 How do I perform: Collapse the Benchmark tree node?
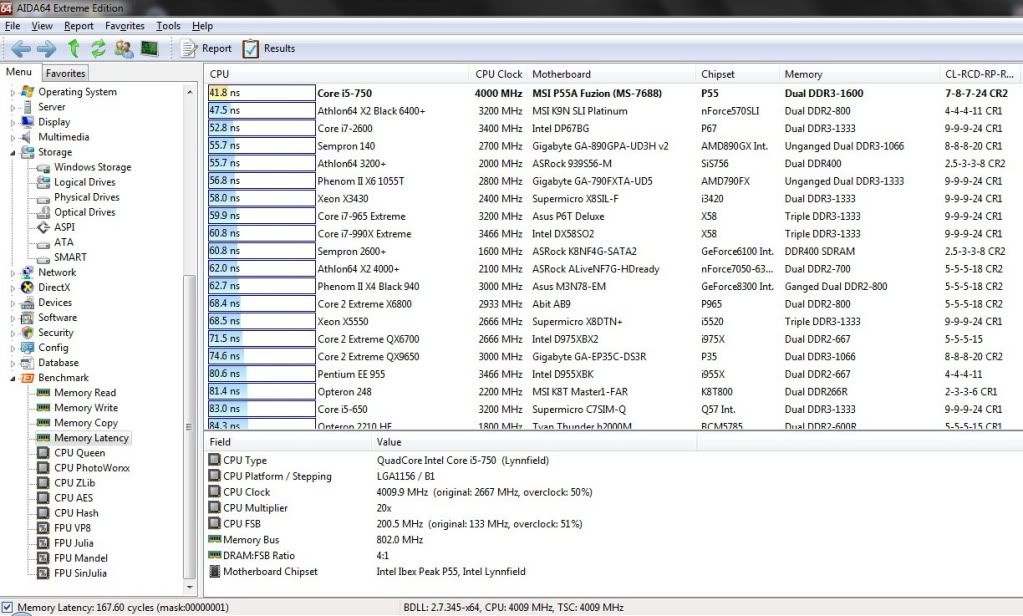tap(12, 378)
